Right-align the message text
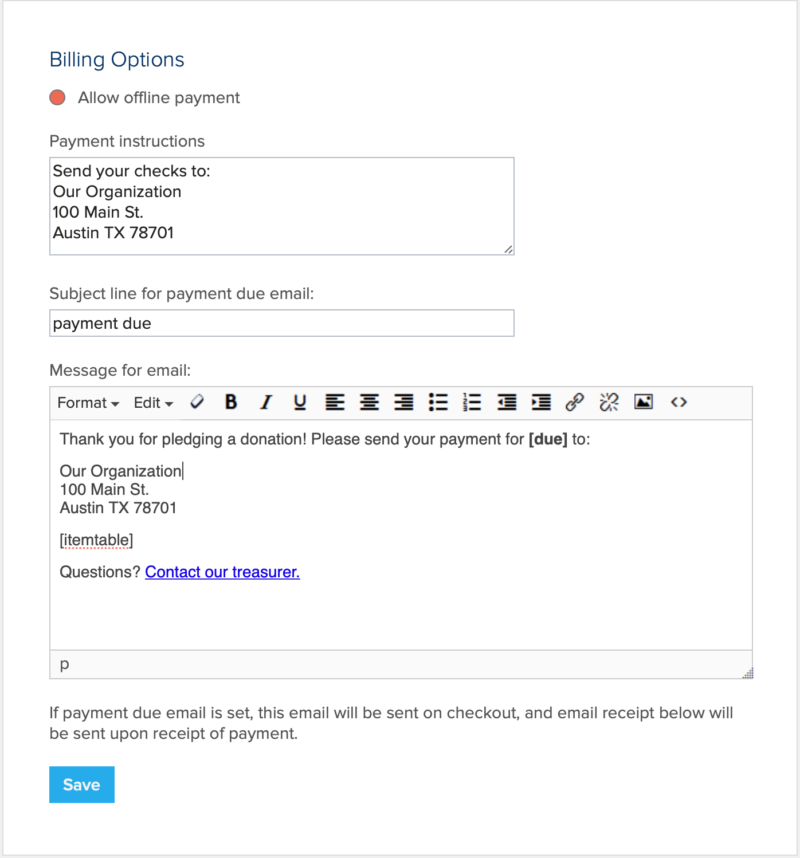Viewport: 800px width, 858px height. [404, 402]
